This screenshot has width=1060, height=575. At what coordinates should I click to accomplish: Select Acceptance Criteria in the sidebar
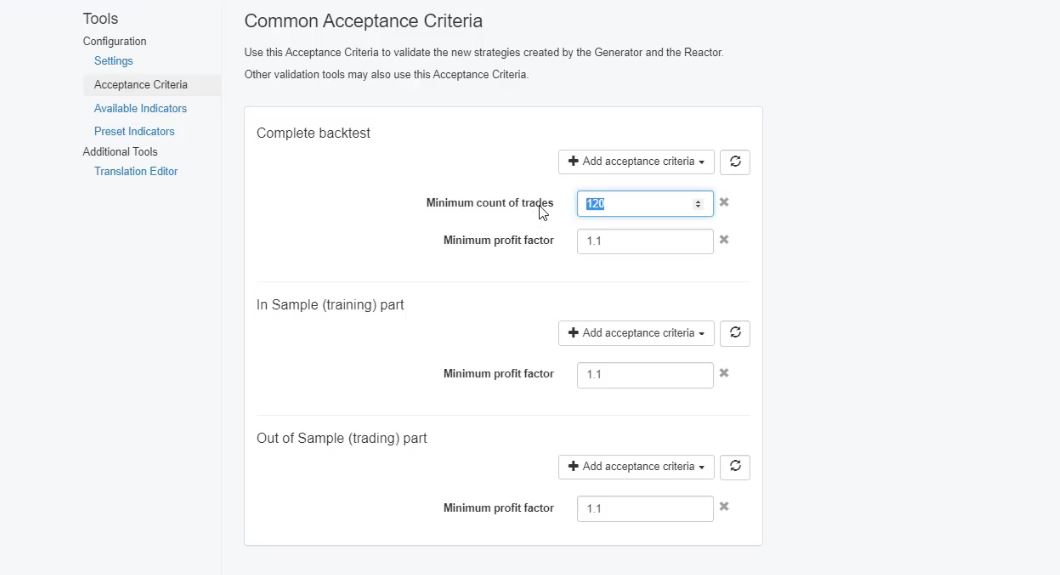[x=140, y=85]
